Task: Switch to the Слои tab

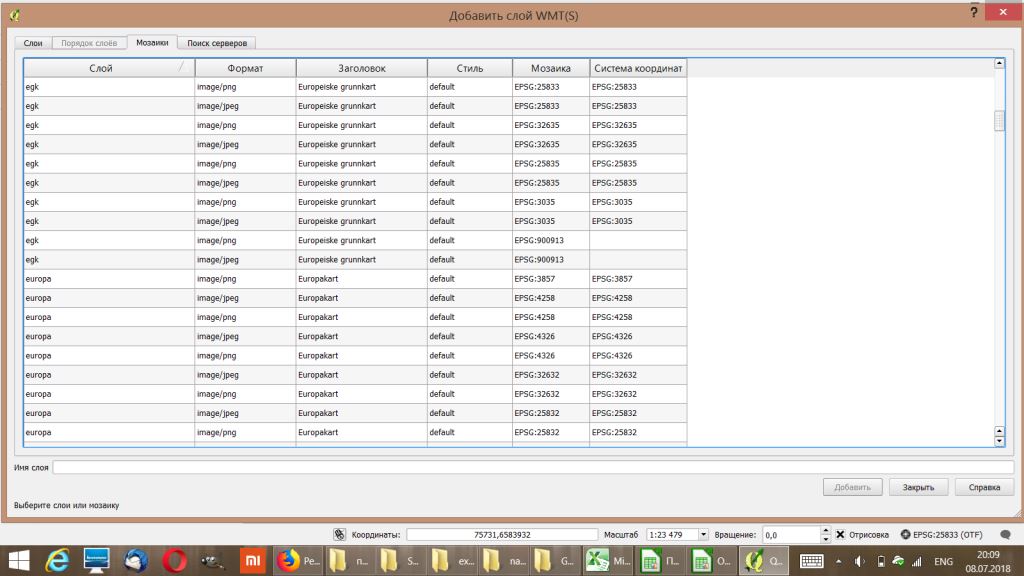Action: [x=32, y=43]
